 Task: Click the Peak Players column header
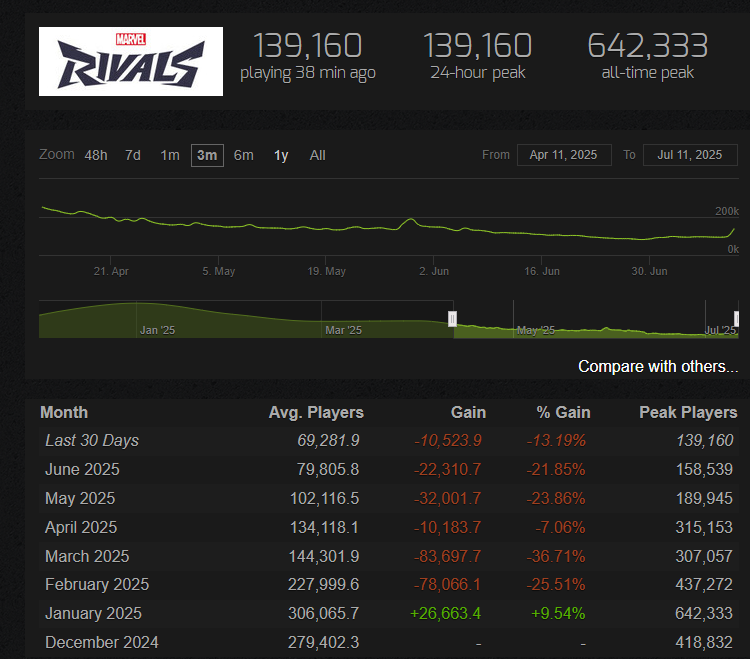point(688,412)
